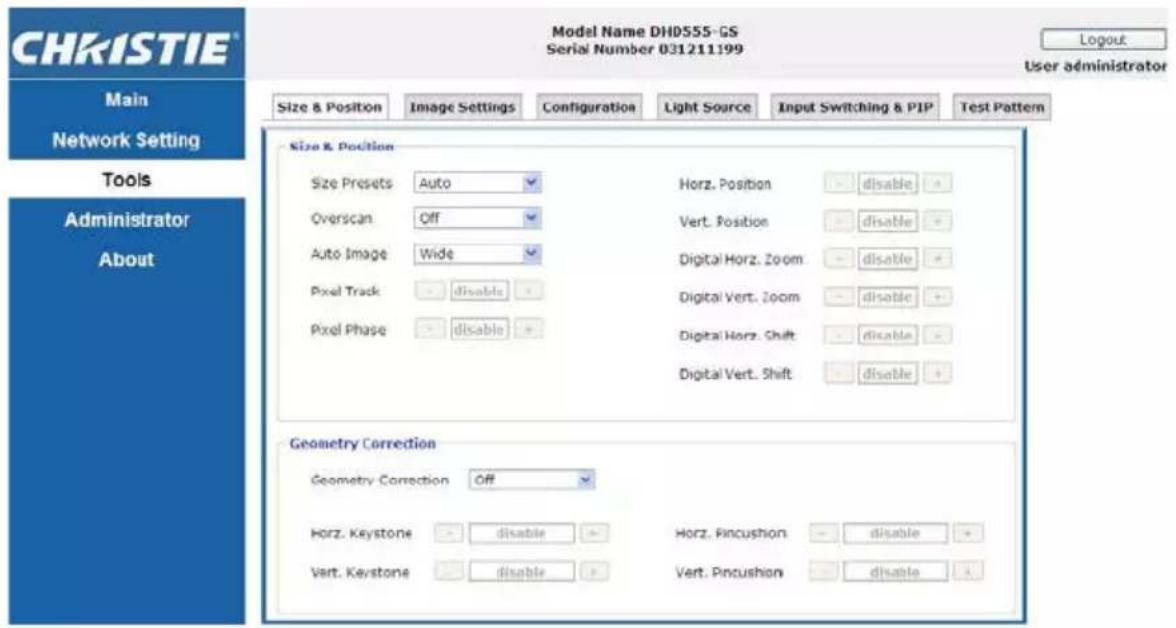
Task: Click the Horz. Position value field
Action: [888, 184]
